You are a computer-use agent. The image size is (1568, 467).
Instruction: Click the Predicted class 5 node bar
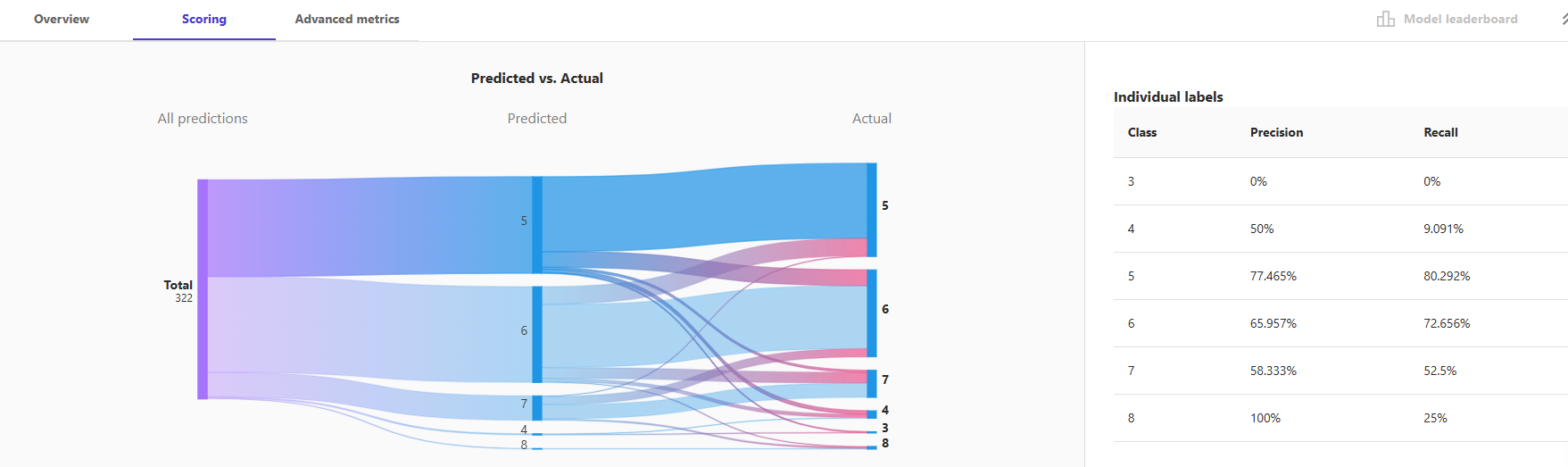[x=537, y=224]
